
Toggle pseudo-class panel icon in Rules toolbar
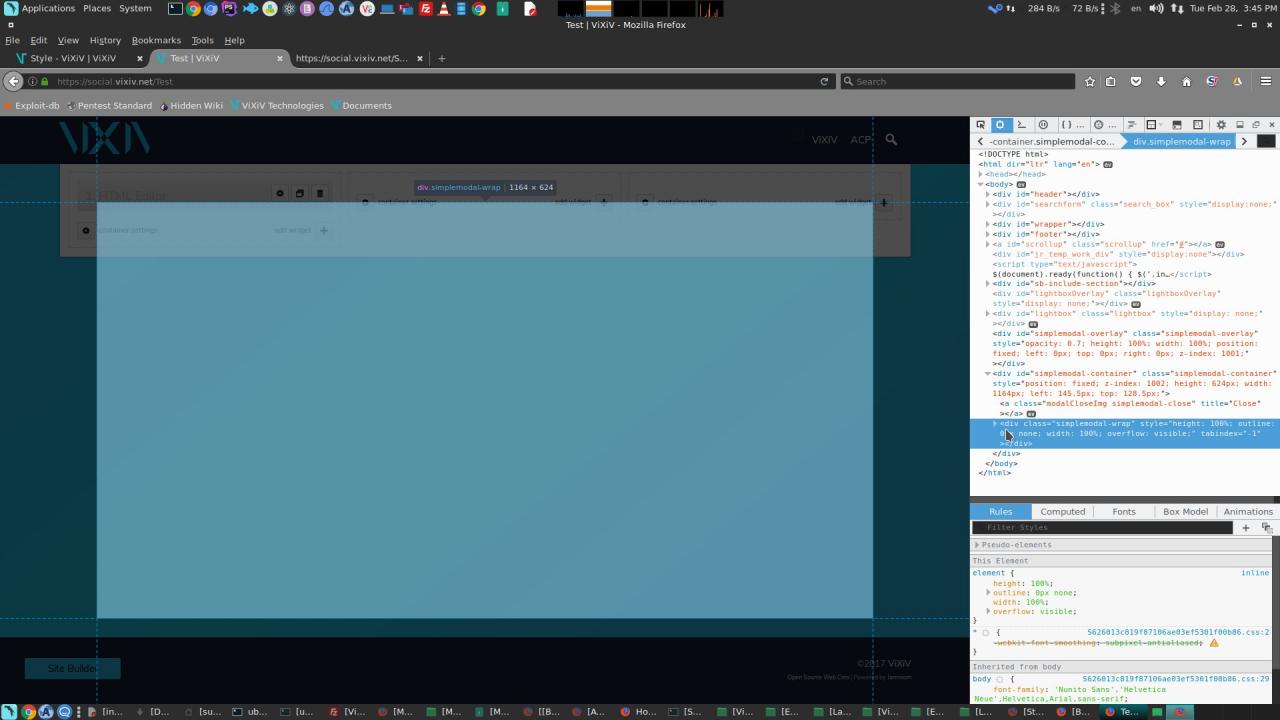click(x=1266, y=528)
